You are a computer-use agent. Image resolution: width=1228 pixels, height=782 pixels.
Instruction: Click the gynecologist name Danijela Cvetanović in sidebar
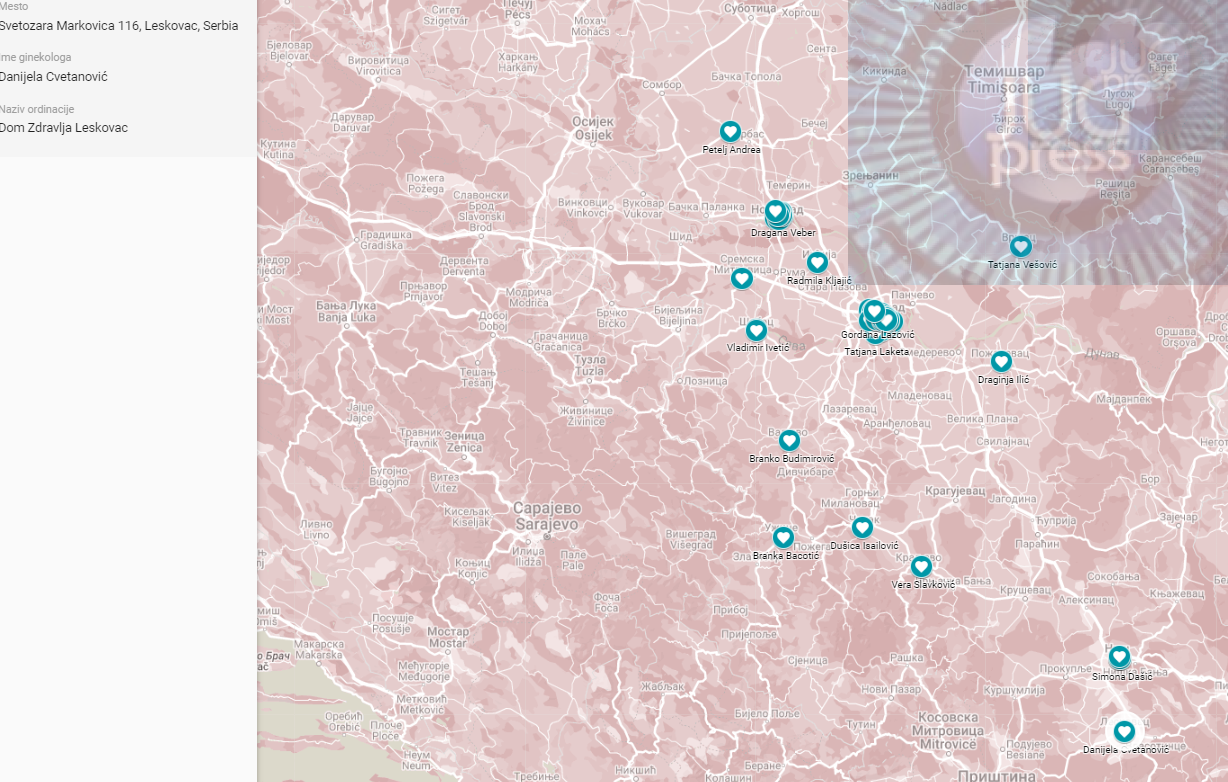tap(54, 76)
